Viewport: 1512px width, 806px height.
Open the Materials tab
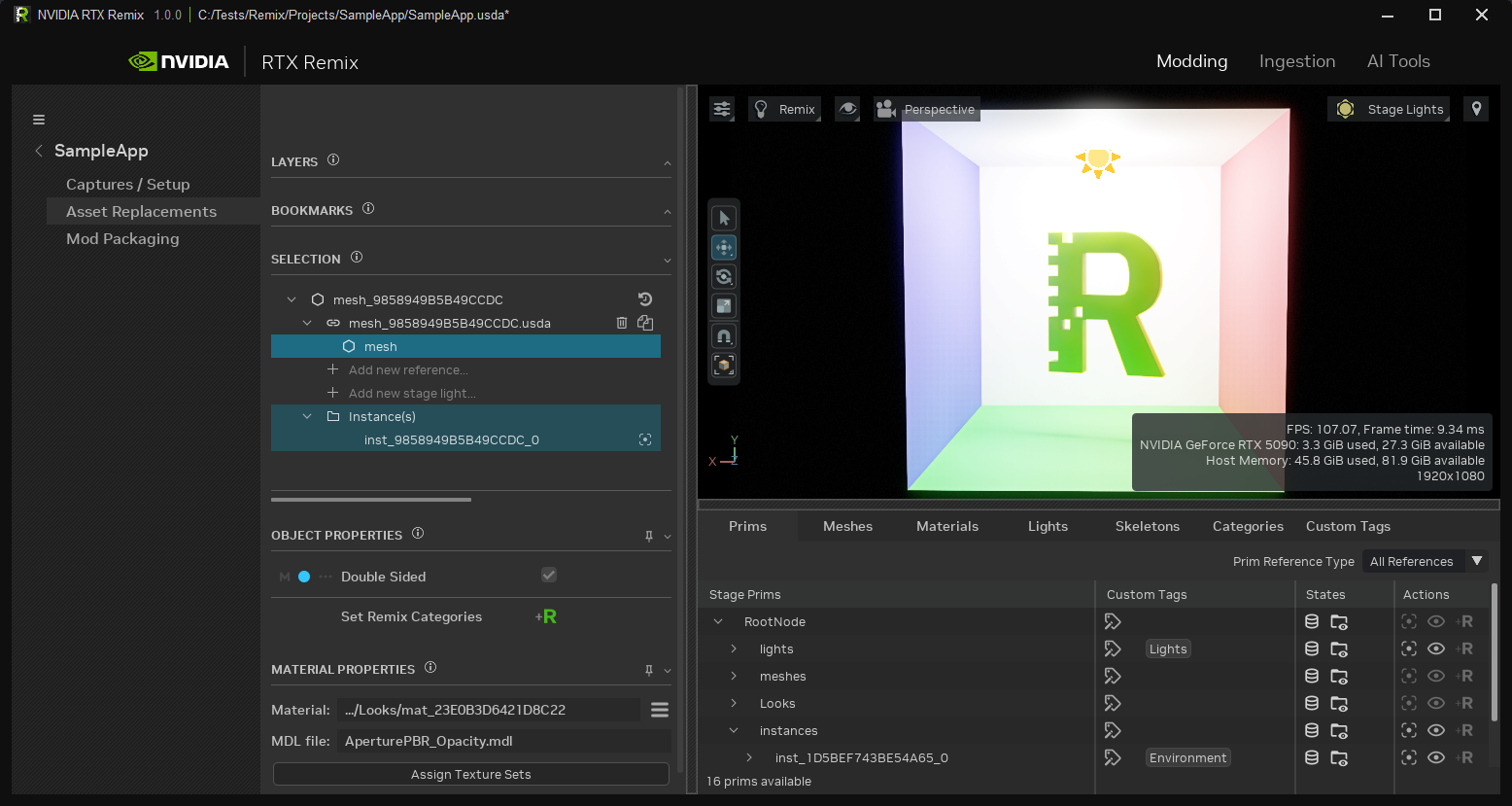pos(946,526)
